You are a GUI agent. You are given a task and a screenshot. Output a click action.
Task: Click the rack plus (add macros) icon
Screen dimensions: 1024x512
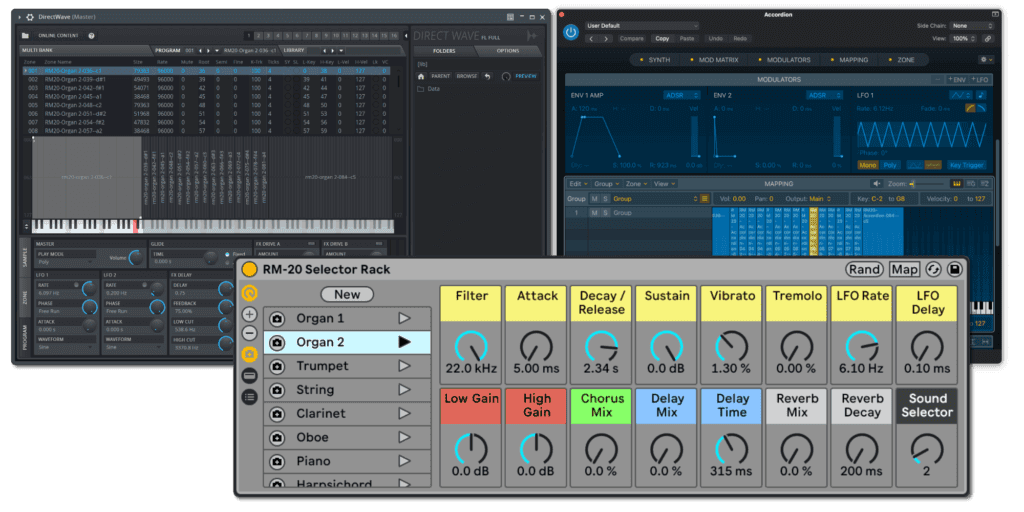pyautogui.click(x=249, y=314)
